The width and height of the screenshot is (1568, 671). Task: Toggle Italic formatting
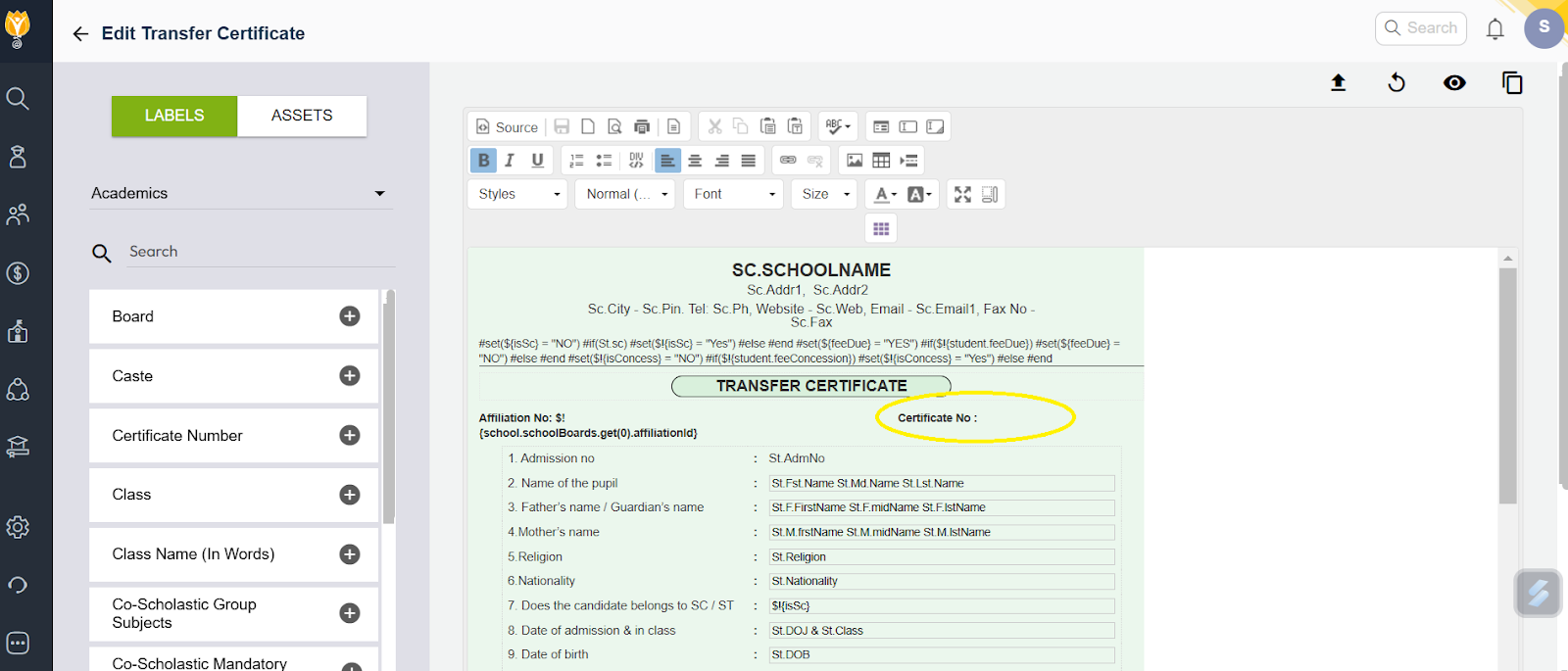pyautogui.click(x=510, y=161)
